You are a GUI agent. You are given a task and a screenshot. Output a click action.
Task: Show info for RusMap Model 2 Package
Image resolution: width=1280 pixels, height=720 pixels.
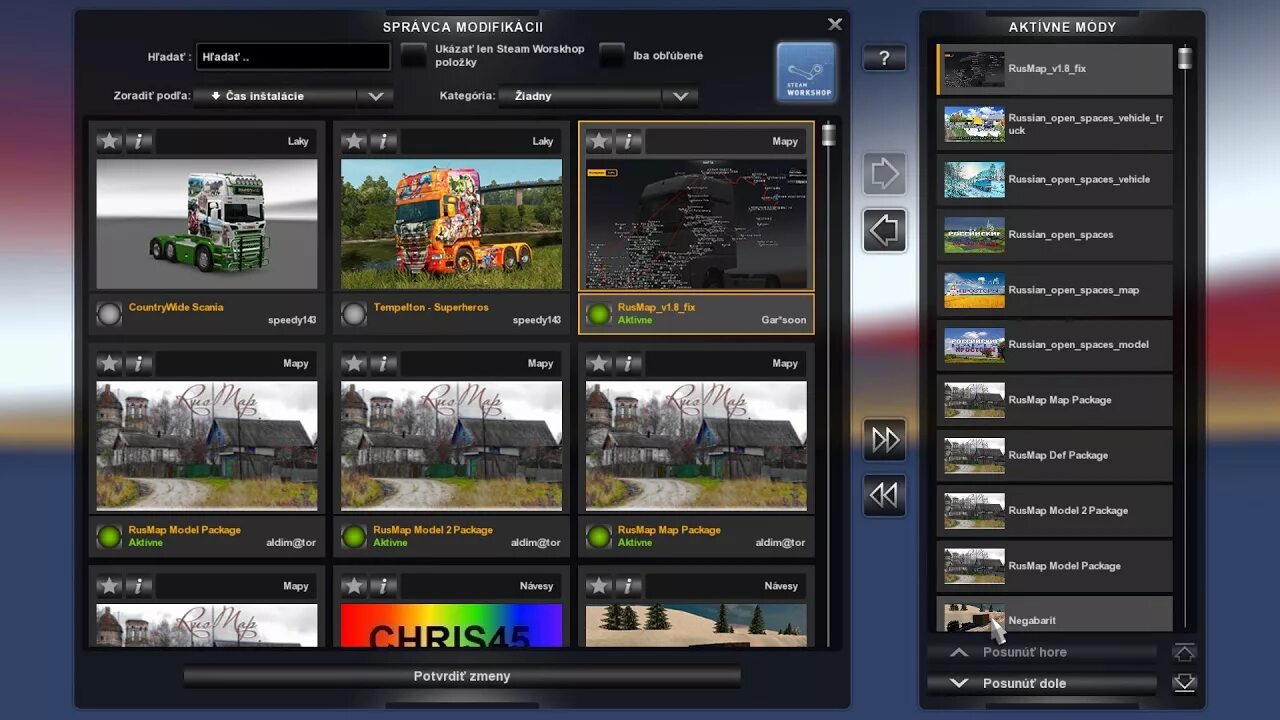tap(383, 363)
